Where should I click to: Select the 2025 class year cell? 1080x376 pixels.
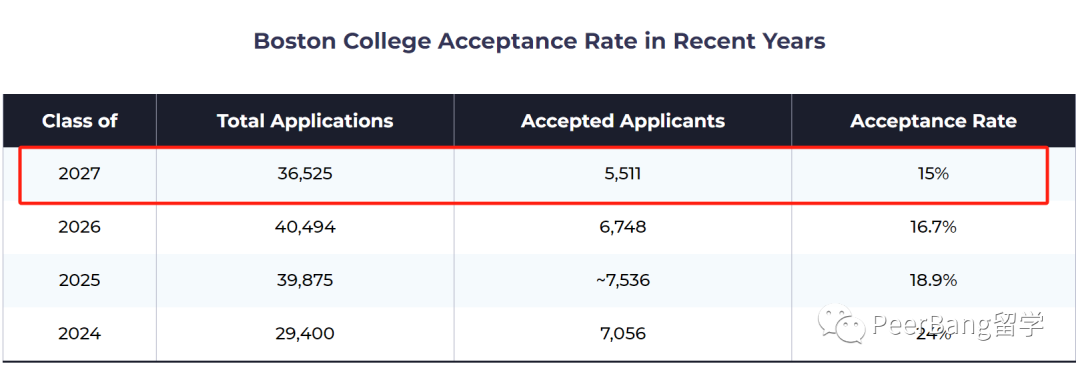pyautogui.click(x=80, y=280)
